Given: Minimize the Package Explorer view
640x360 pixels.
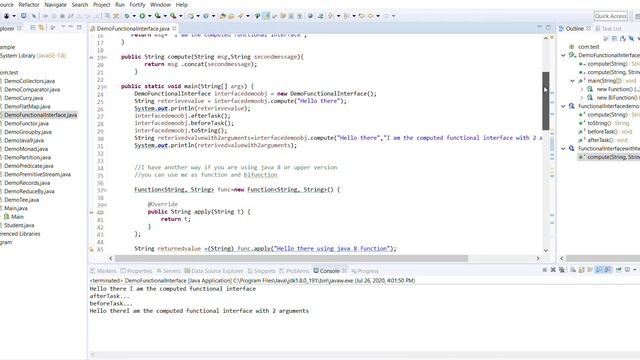Looking at the screenshot, I should 71,27.
